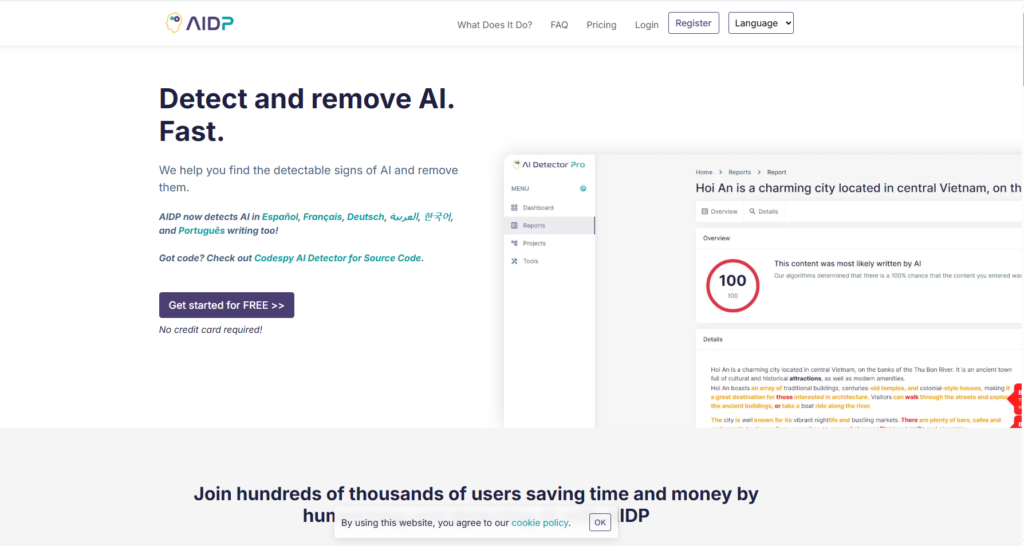This screenshot has height=546, width=1024.
Task: Open the Pricing page
Action: point(601,25)
